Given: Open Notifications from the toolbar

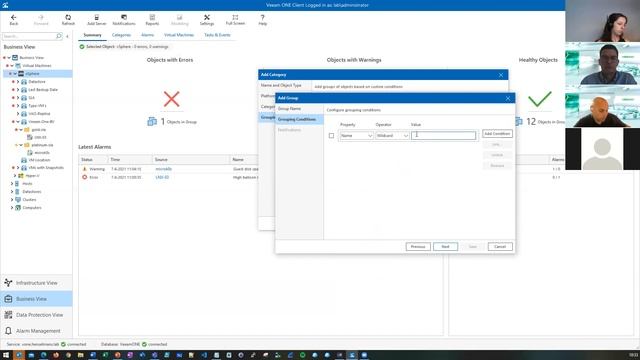Looking at the screenshot, I should [124, 20].
